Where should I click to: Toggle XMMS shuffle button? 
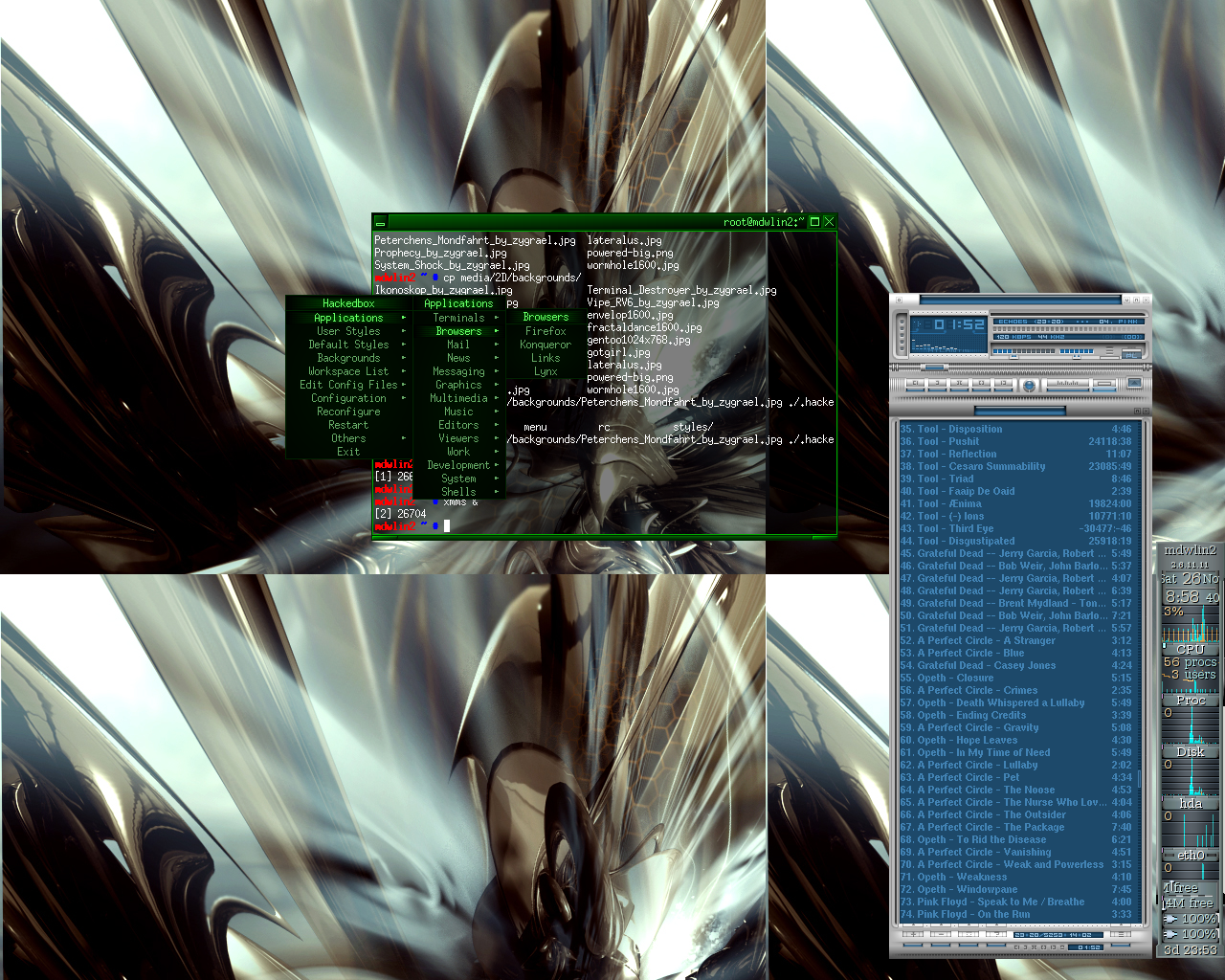pyautogui.click(x=1068, y=383)
